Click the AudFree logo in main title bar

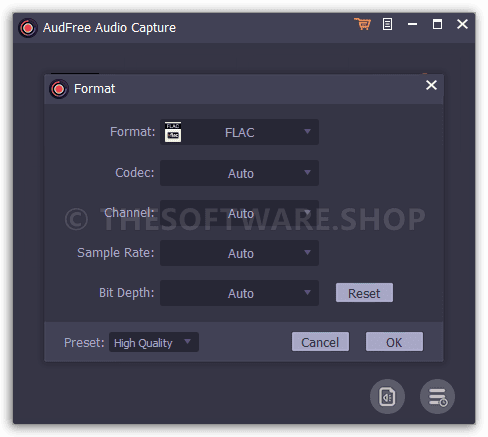pos(28,28)
